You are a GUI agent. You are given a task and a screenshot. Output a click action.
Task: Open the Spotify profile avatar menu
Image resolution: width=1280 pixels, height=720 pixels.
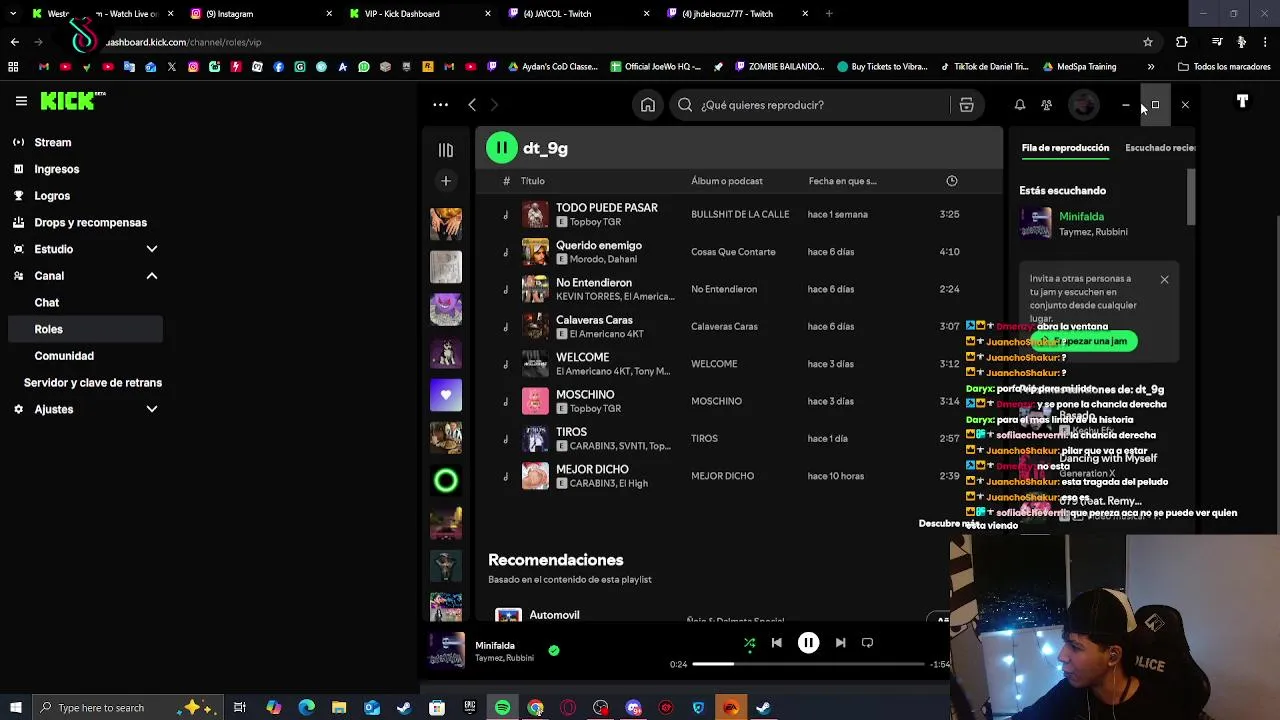pos(1084,105)
